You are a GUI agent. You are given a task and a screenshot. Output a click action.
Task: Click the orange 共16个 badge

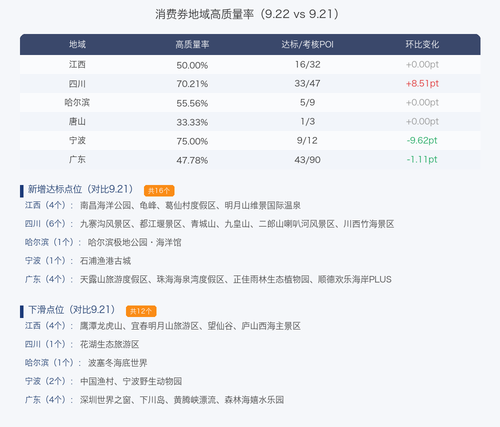pos(159,191)
